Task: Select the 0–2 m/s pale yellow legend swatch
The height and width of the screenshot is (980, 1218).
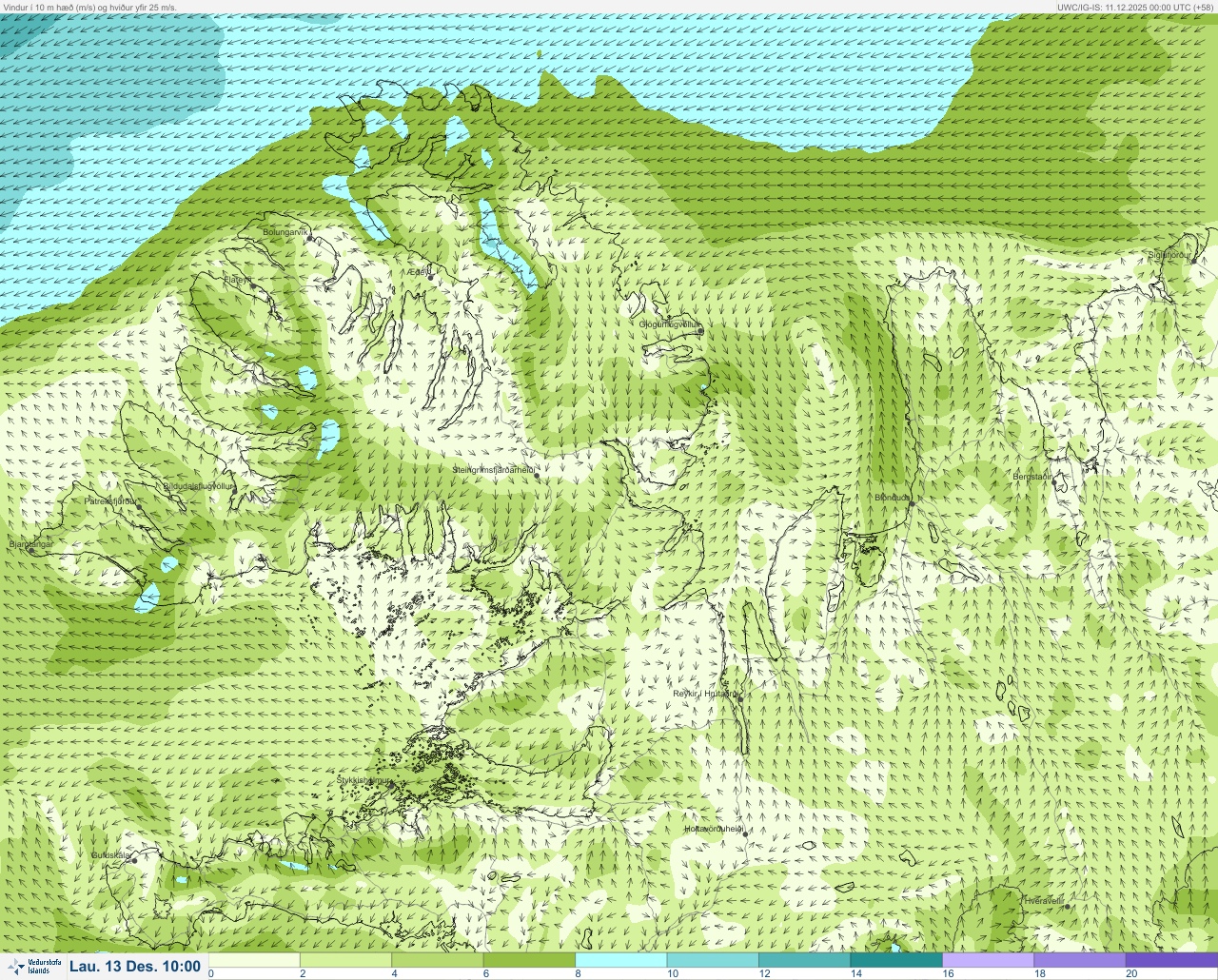Action: [x=254, y=960]
